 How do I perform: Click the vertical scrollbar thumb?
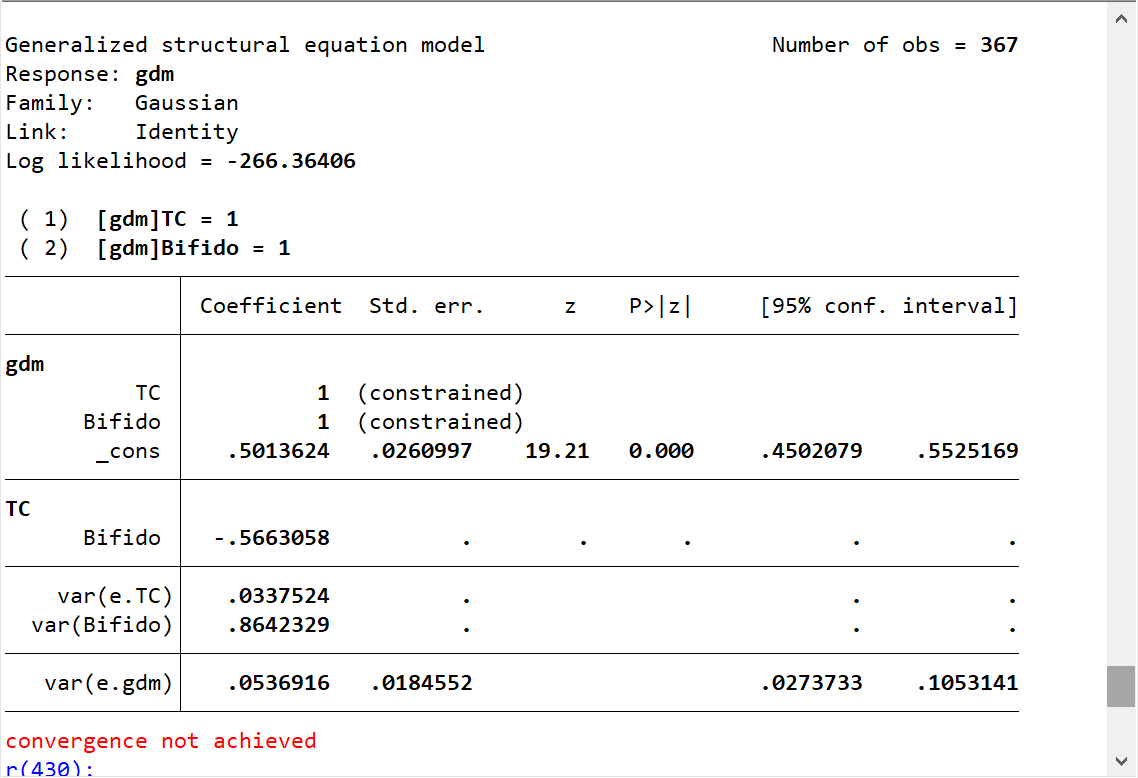[x=1120, y=686]
